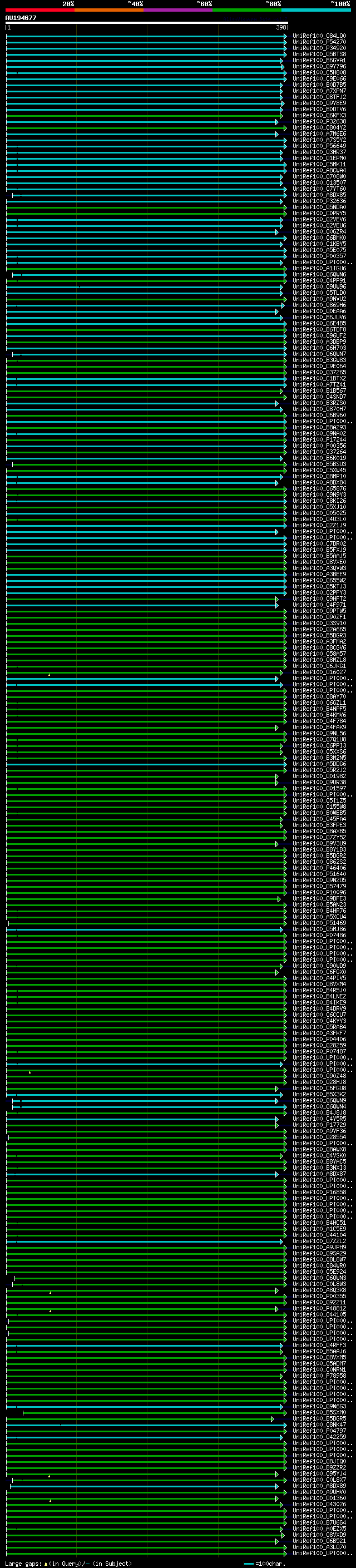Select hit label UniRef100_Q8AY70
Viewport: 356px width, 1568px height.
[x=319, y=696]
